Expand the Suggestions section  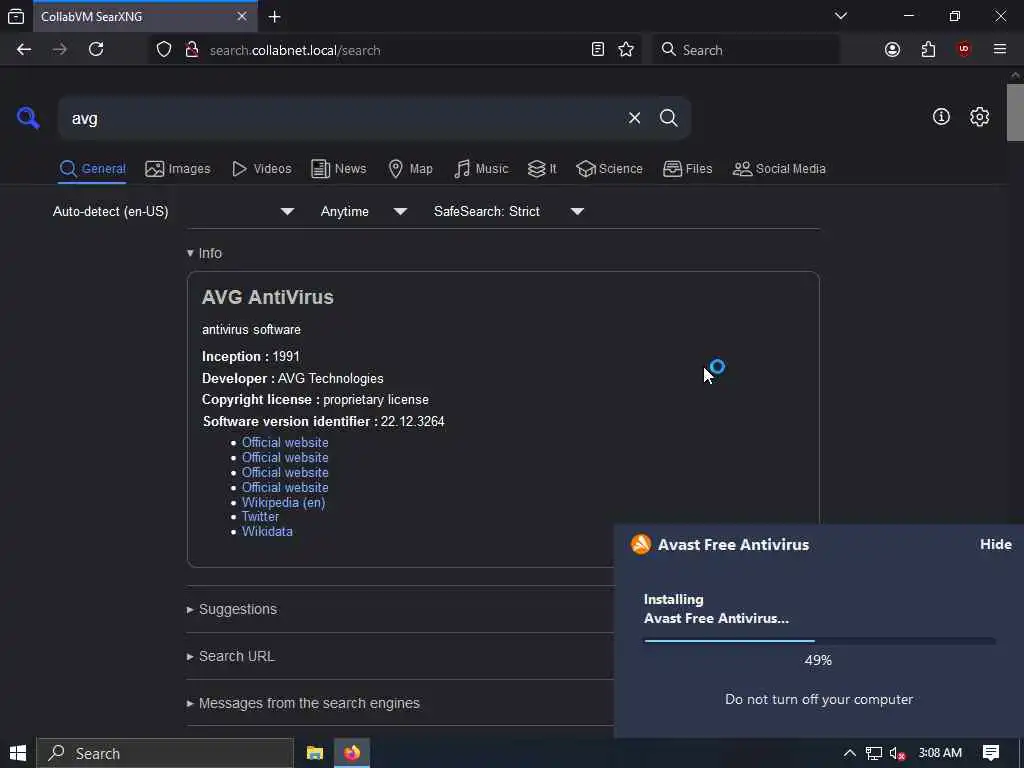[x=232, y=609]
